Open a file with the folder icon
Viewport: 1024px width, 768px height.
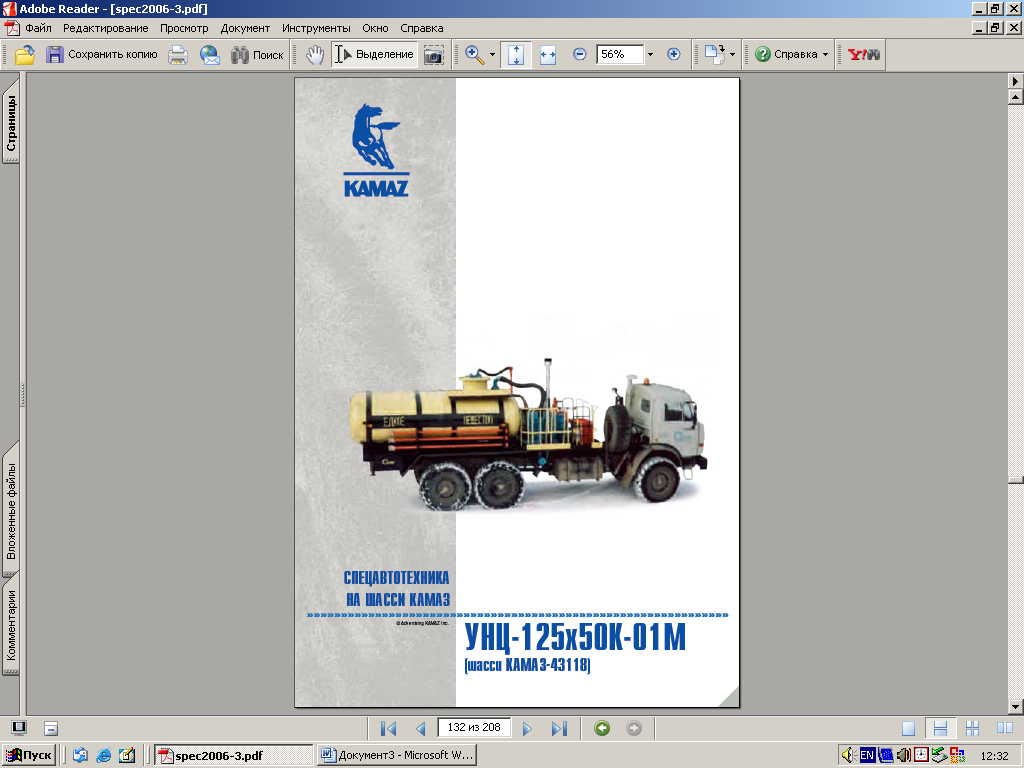[x=25, y=55]
